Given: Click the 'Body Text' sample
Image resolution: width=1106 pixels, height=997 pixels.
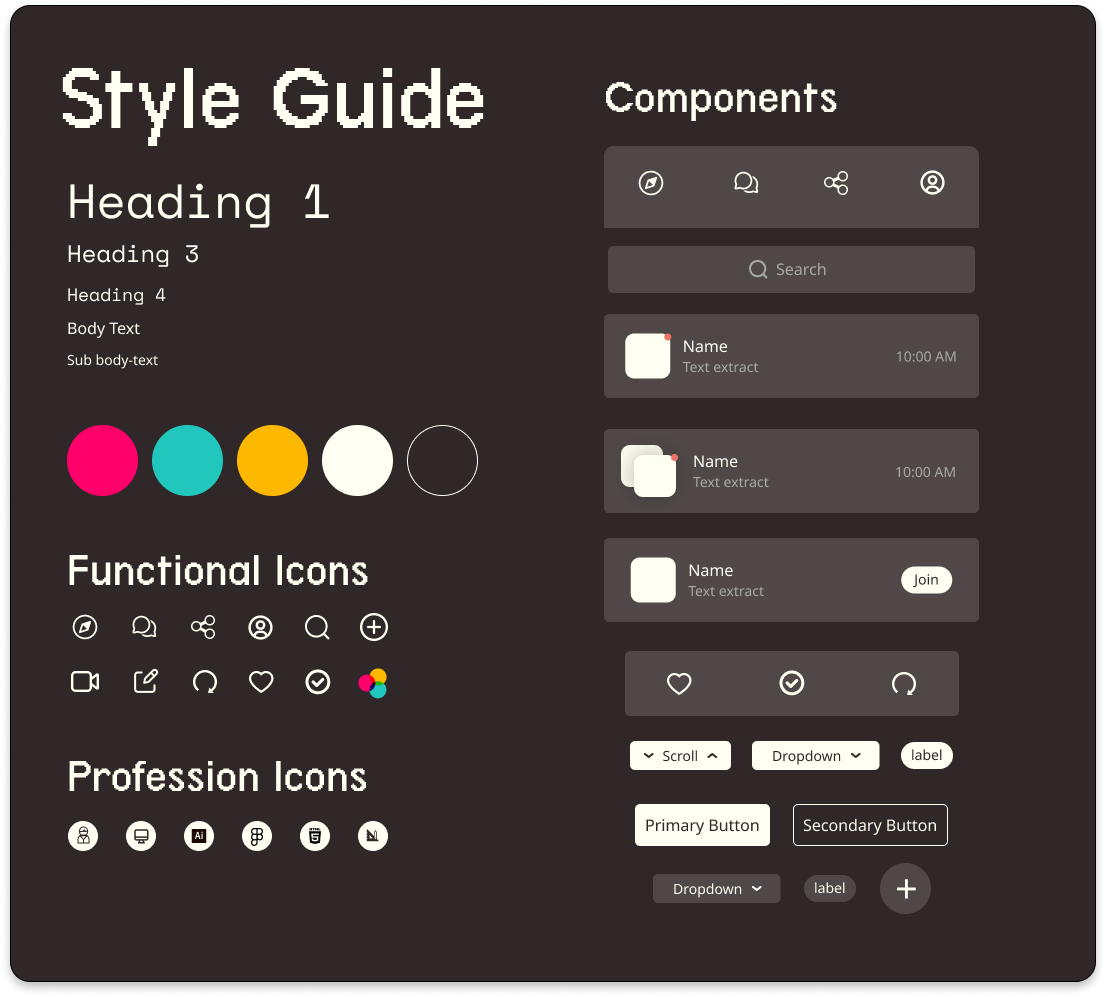Looking at the screenshot, I should (x=104, y=329).
